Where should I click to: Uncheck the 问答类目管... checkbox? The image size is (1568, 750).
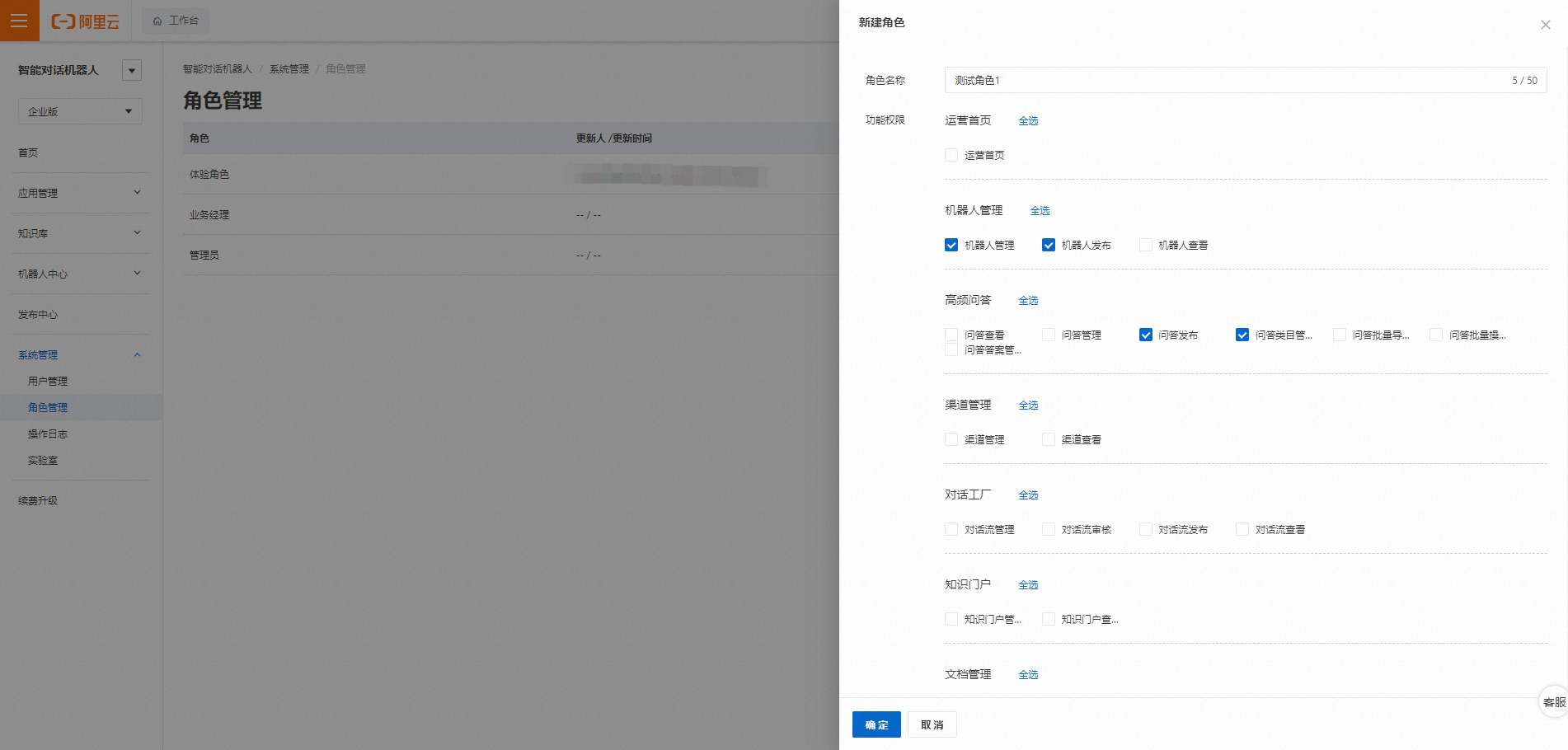[1242, 335]
